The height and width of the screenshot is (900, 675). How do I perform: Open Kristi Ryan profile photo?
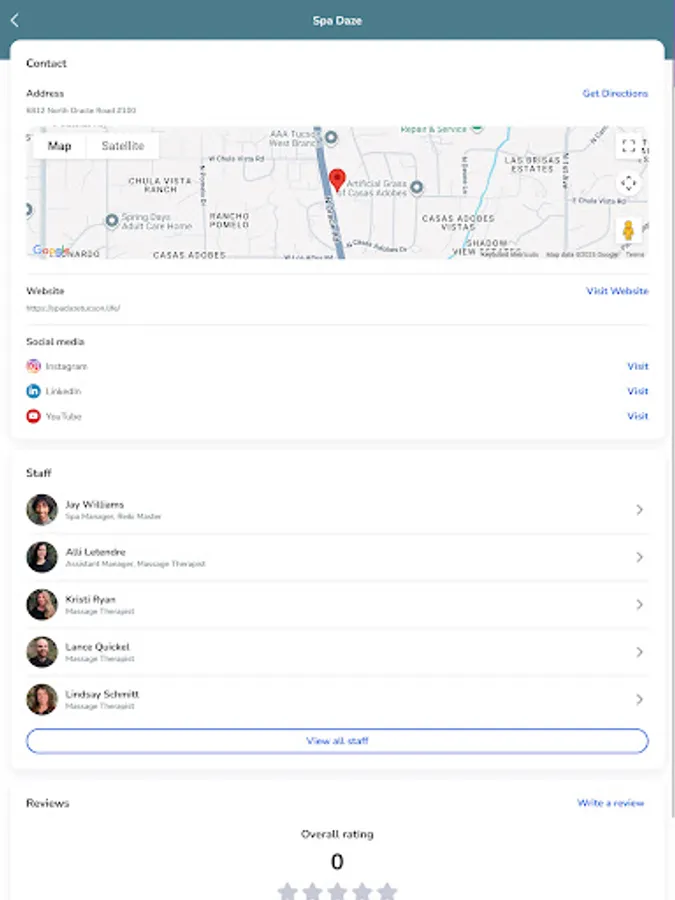point(42,604)
